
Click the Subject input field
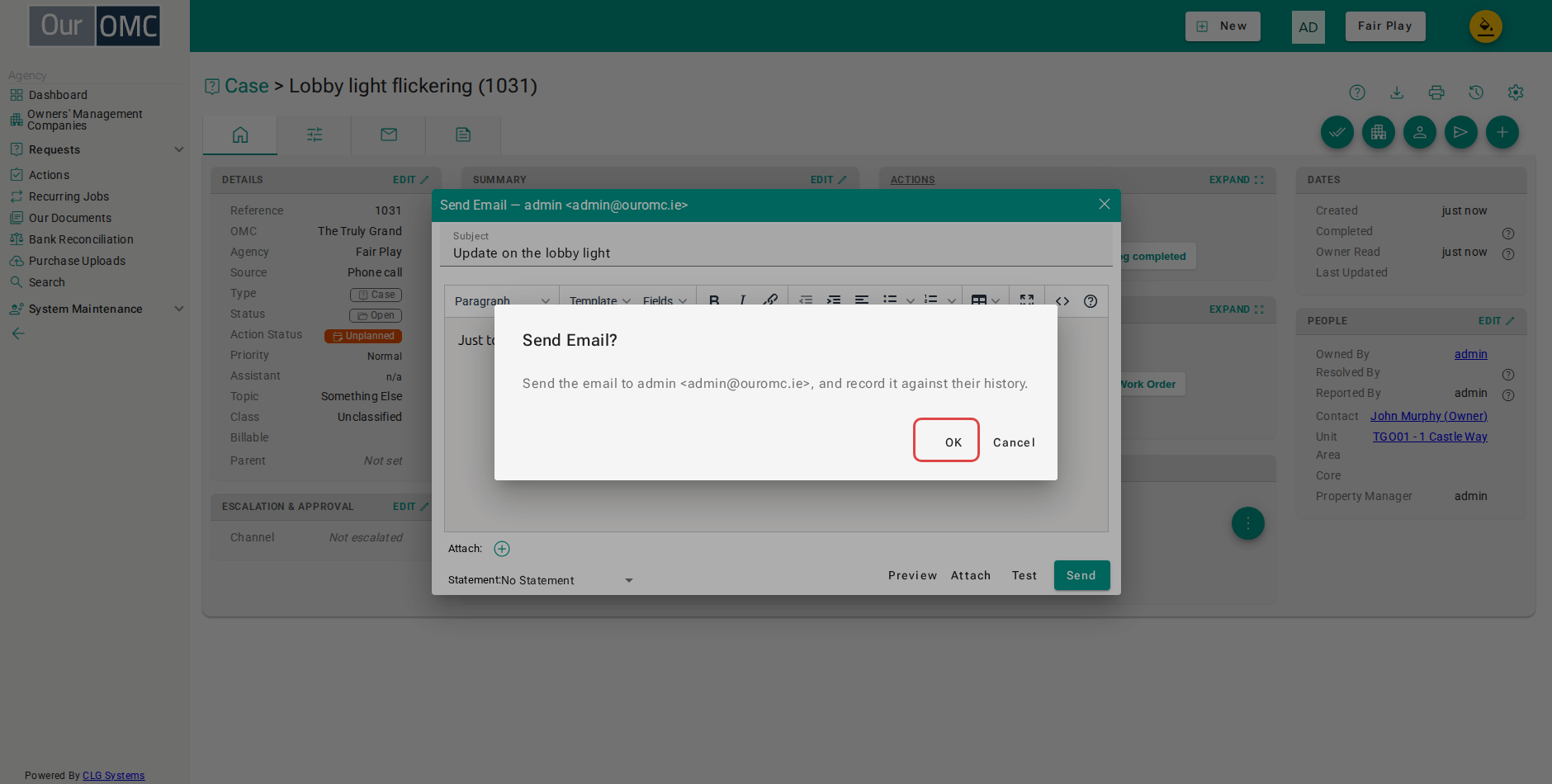776,246
